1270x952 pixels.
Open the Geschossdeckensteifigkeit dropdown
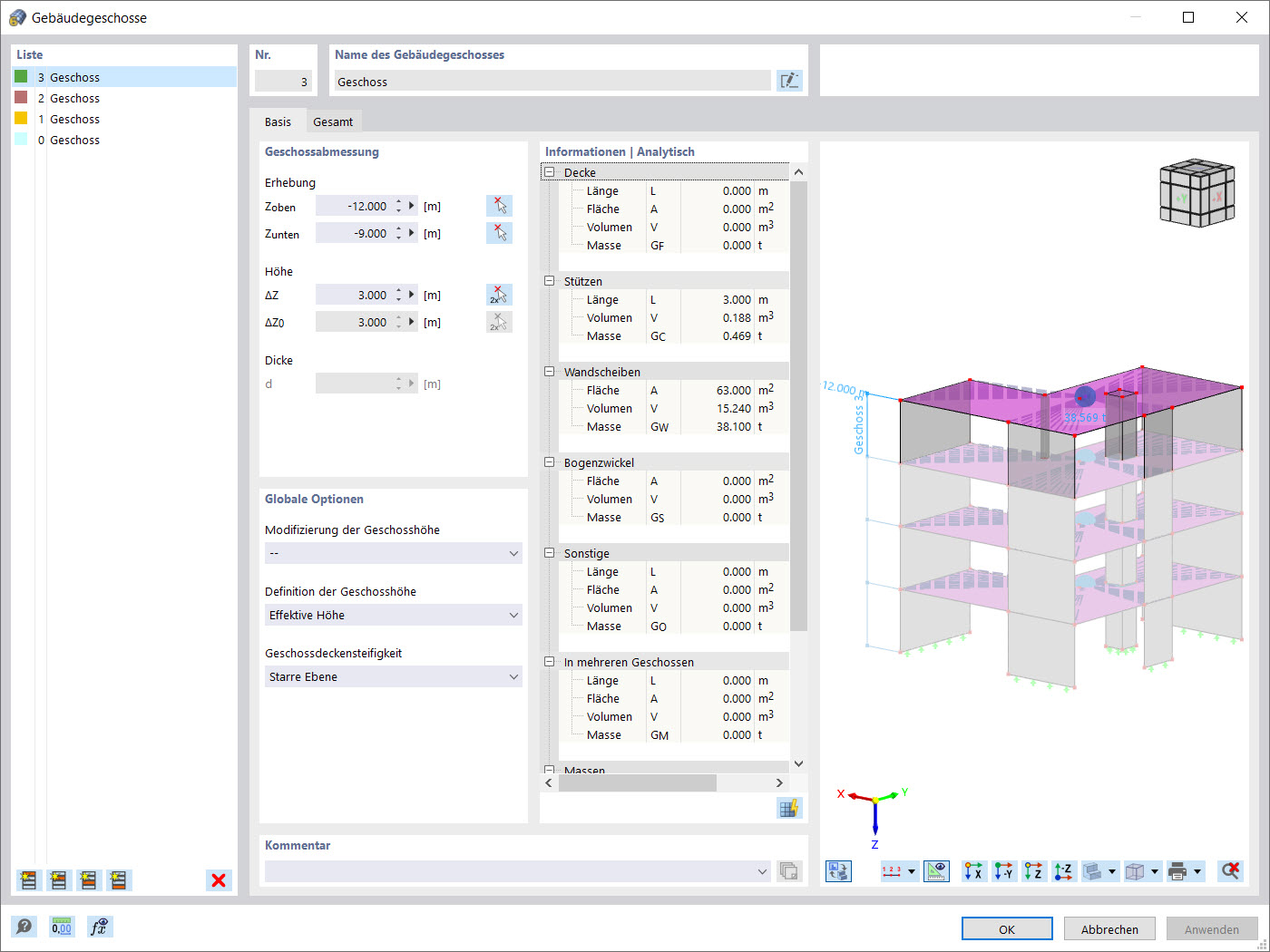(394, 676)
